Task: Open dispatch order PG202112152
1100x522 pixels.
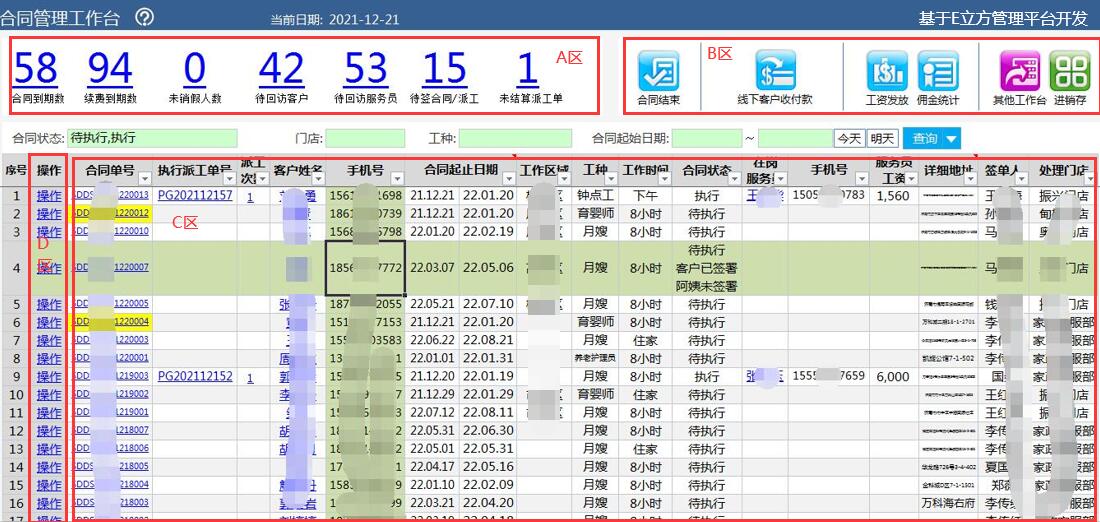Action: click(x=195, y=376)
